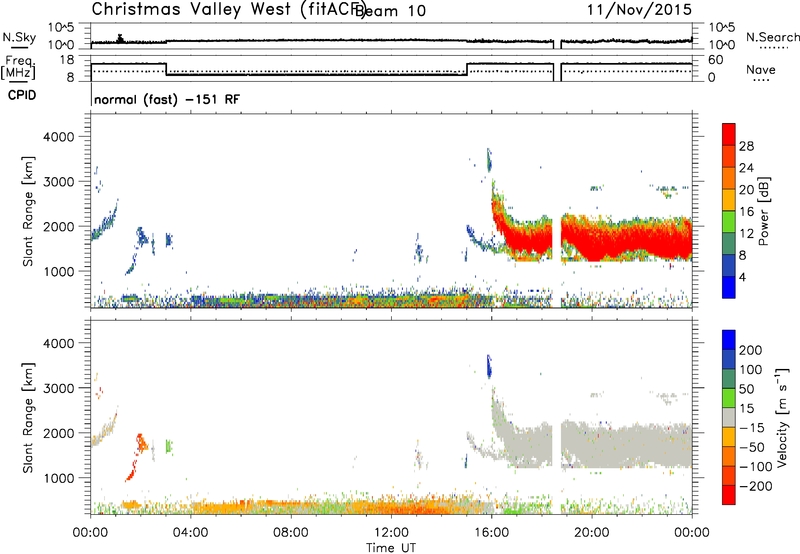Click the 'N.Sky' legend label
Image resolution: width=800 pixels, height=554 pixels.
[x=19, y=37]
